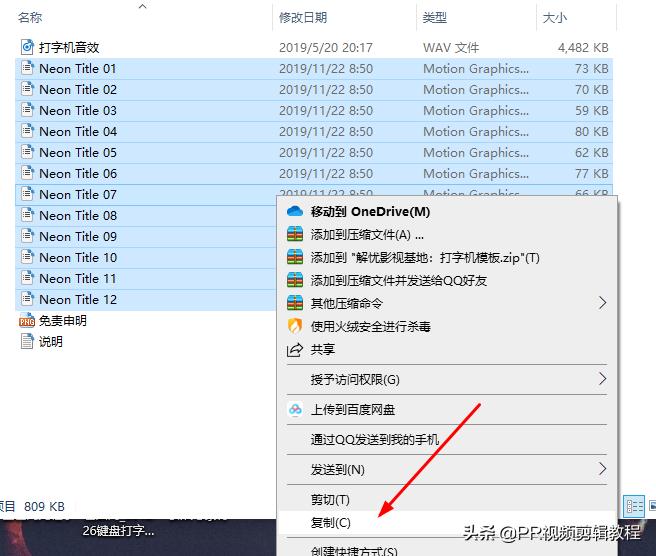Select the file name Neon Title 03
The image size is (656, 556).
[x=78, y=110]
